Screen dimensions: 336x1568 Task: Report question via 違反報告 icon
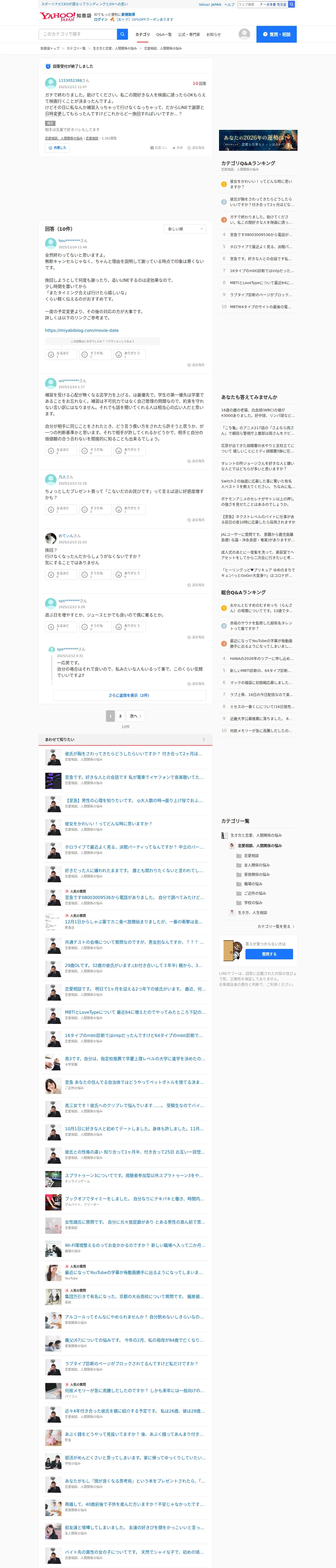tap(196, 148)
